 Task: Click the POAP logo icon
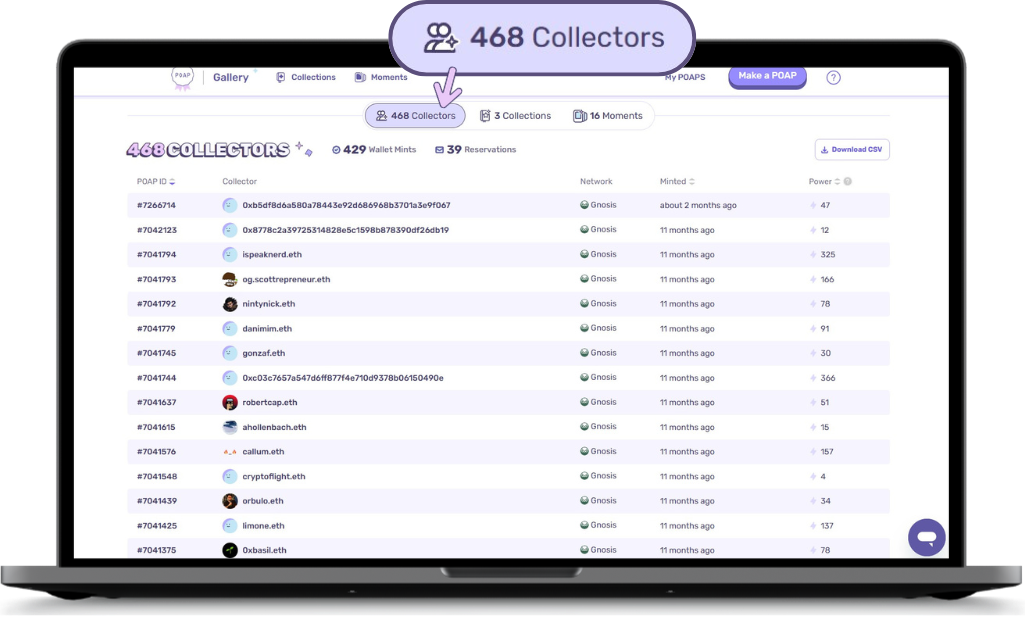click(182, 77)
